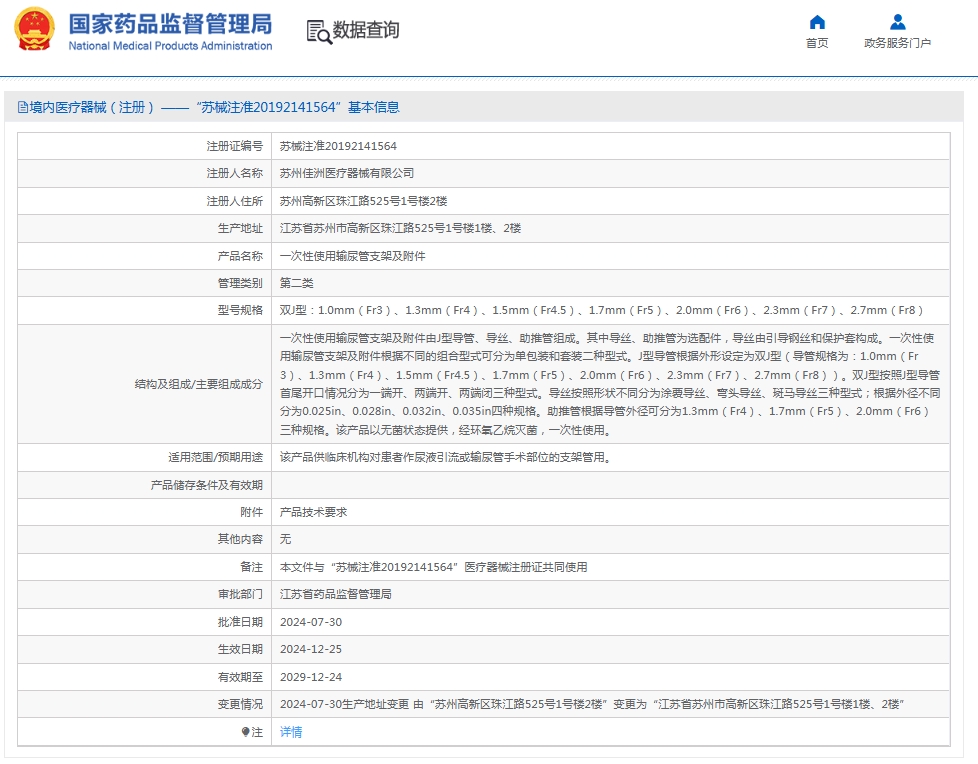Click the 结构及组成 description paragraph
The height and width of the screenshot is (764, 978).
coord(610,384)
